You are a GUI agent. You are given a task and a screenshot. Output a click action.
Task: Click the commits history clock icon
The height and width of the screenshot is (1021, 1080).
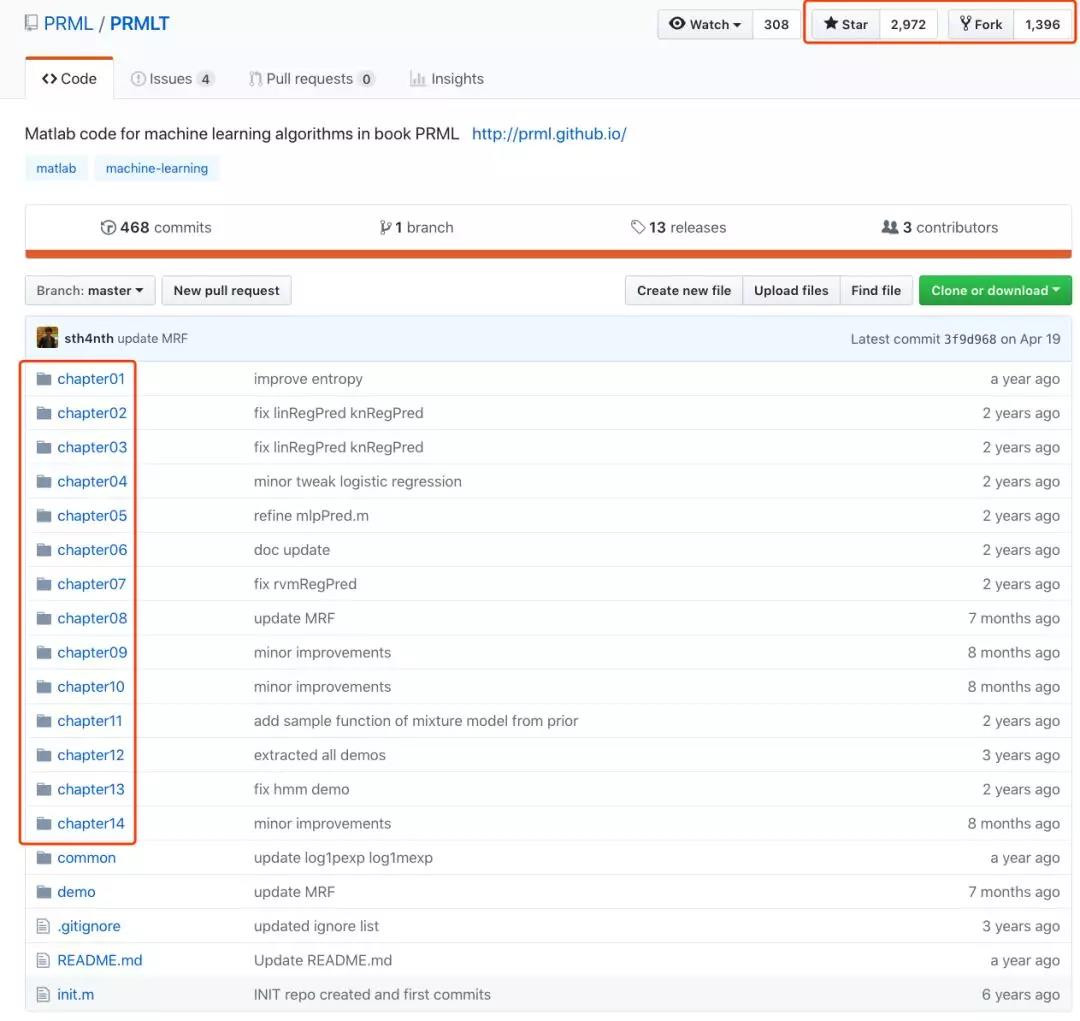(108, 228)
